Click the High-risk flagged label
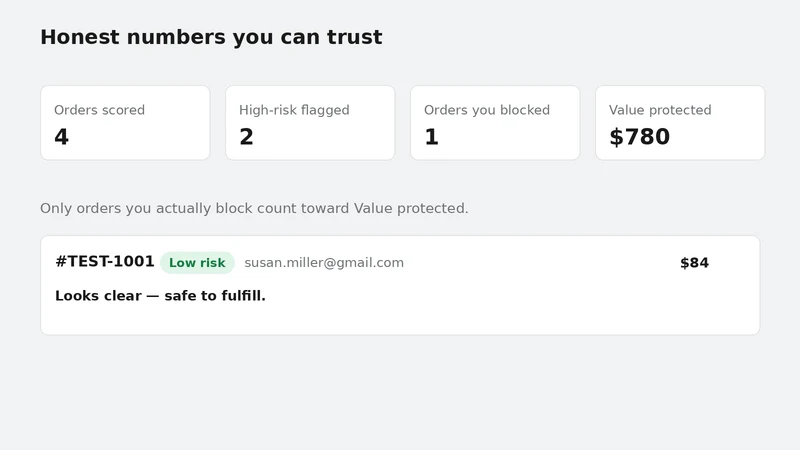Viewport: 800px width, 450px height. point(294,110)
